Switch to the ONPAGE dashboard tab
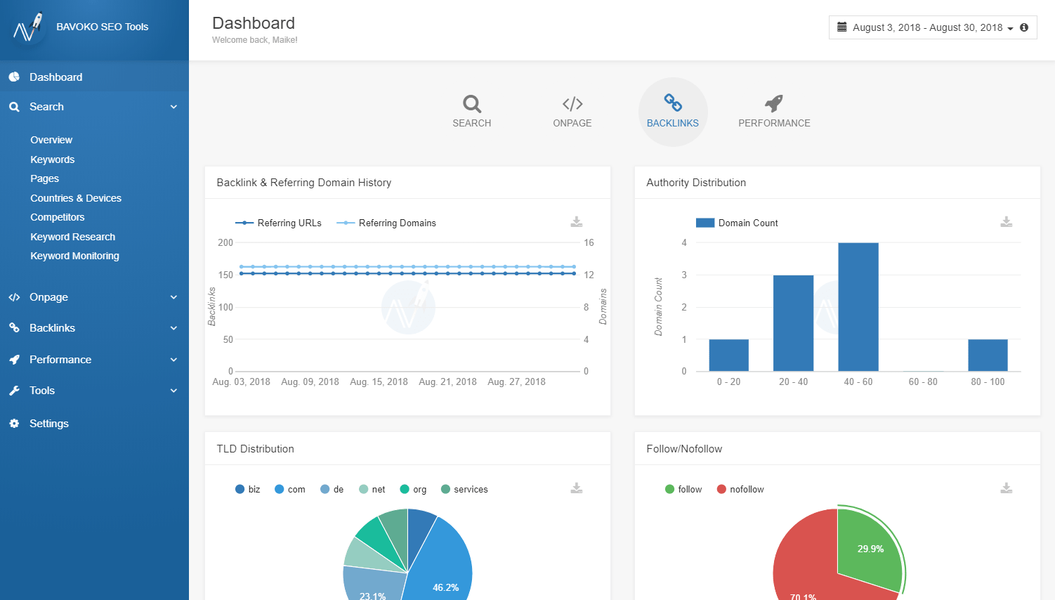 (573, 112)
